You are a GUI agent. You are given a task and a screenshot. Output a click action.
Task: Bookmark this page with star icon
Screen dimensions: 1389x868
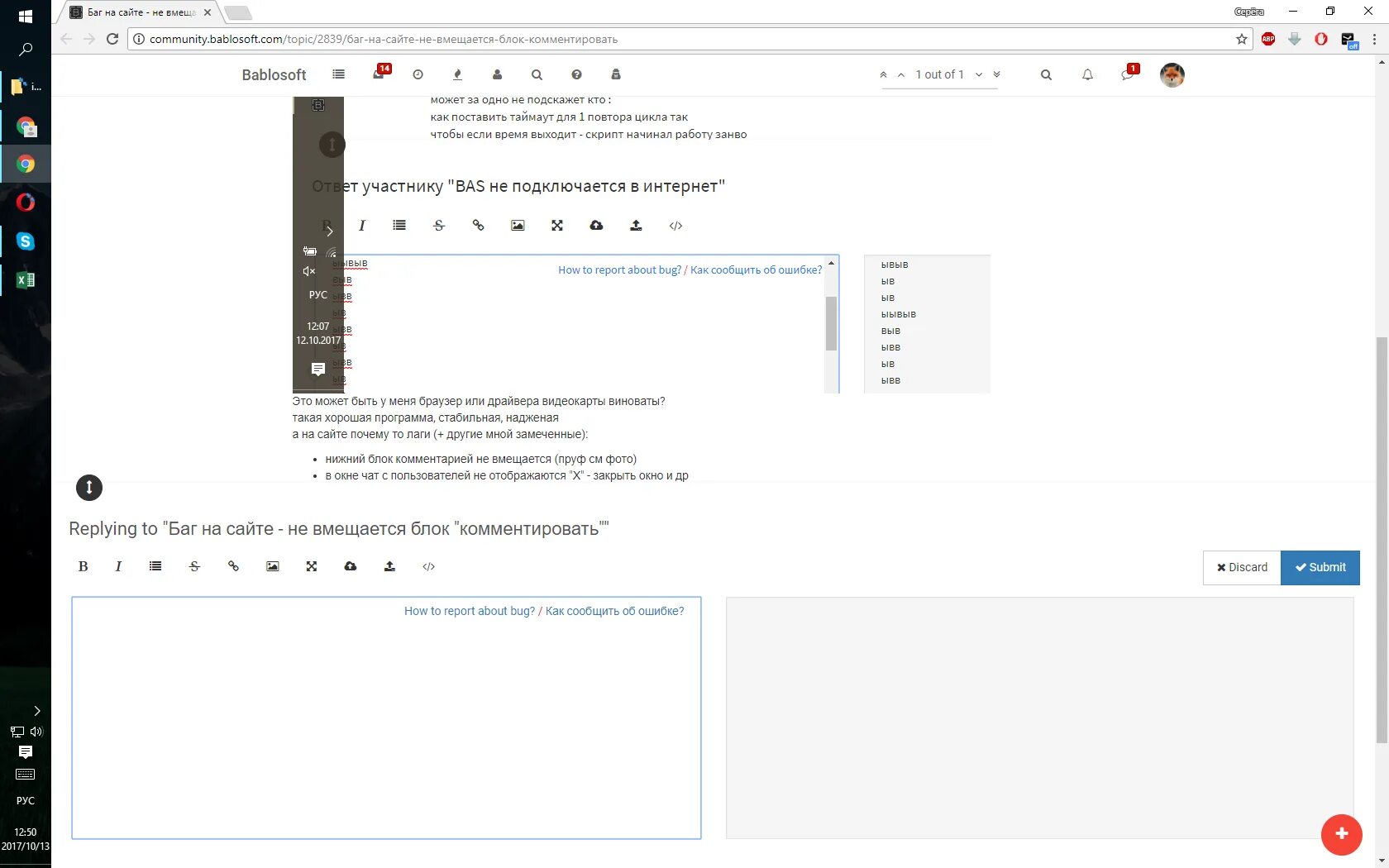(1242, 39)
